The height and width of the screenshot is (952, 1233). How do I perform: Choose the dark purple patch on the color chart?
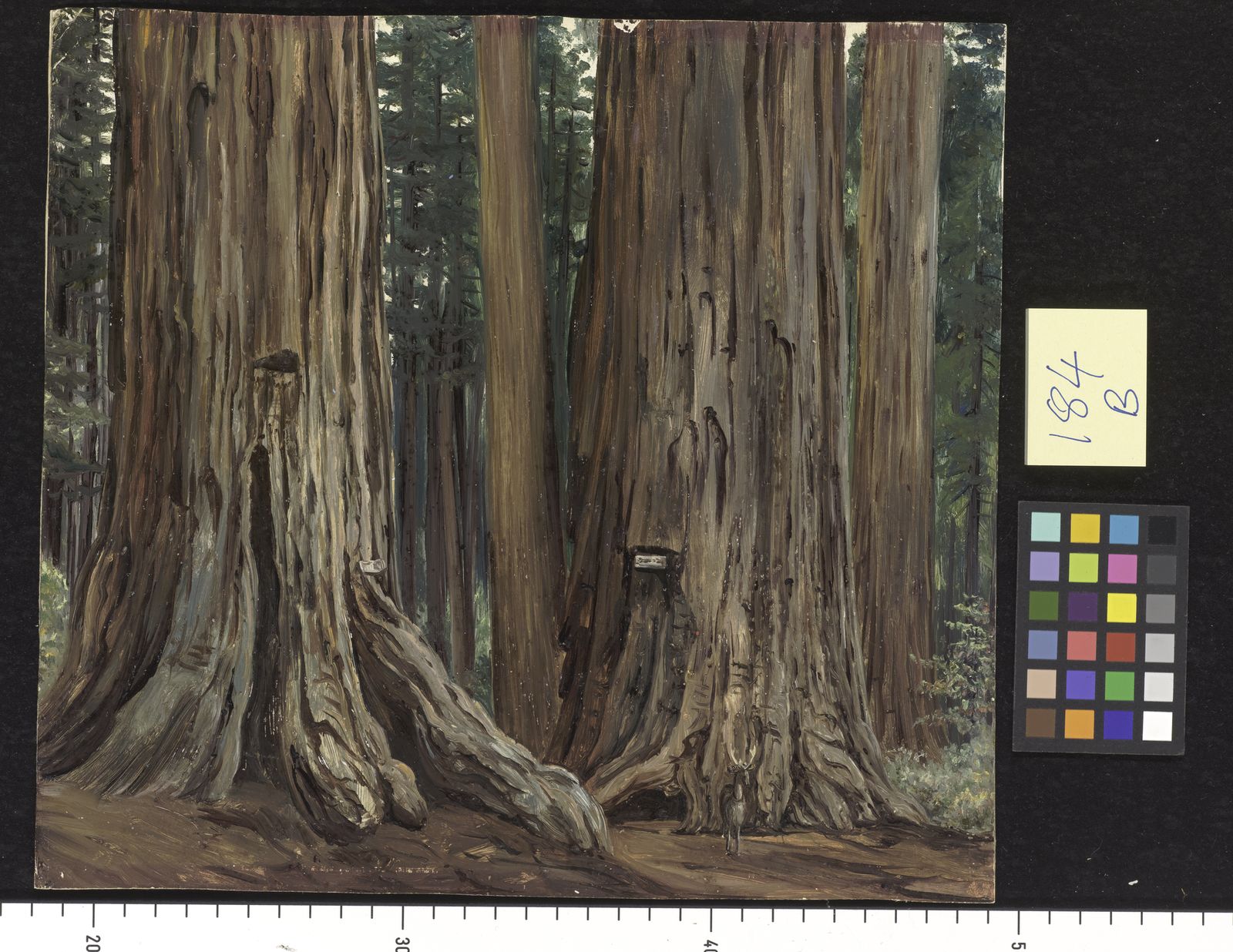tap(1083, 607)
